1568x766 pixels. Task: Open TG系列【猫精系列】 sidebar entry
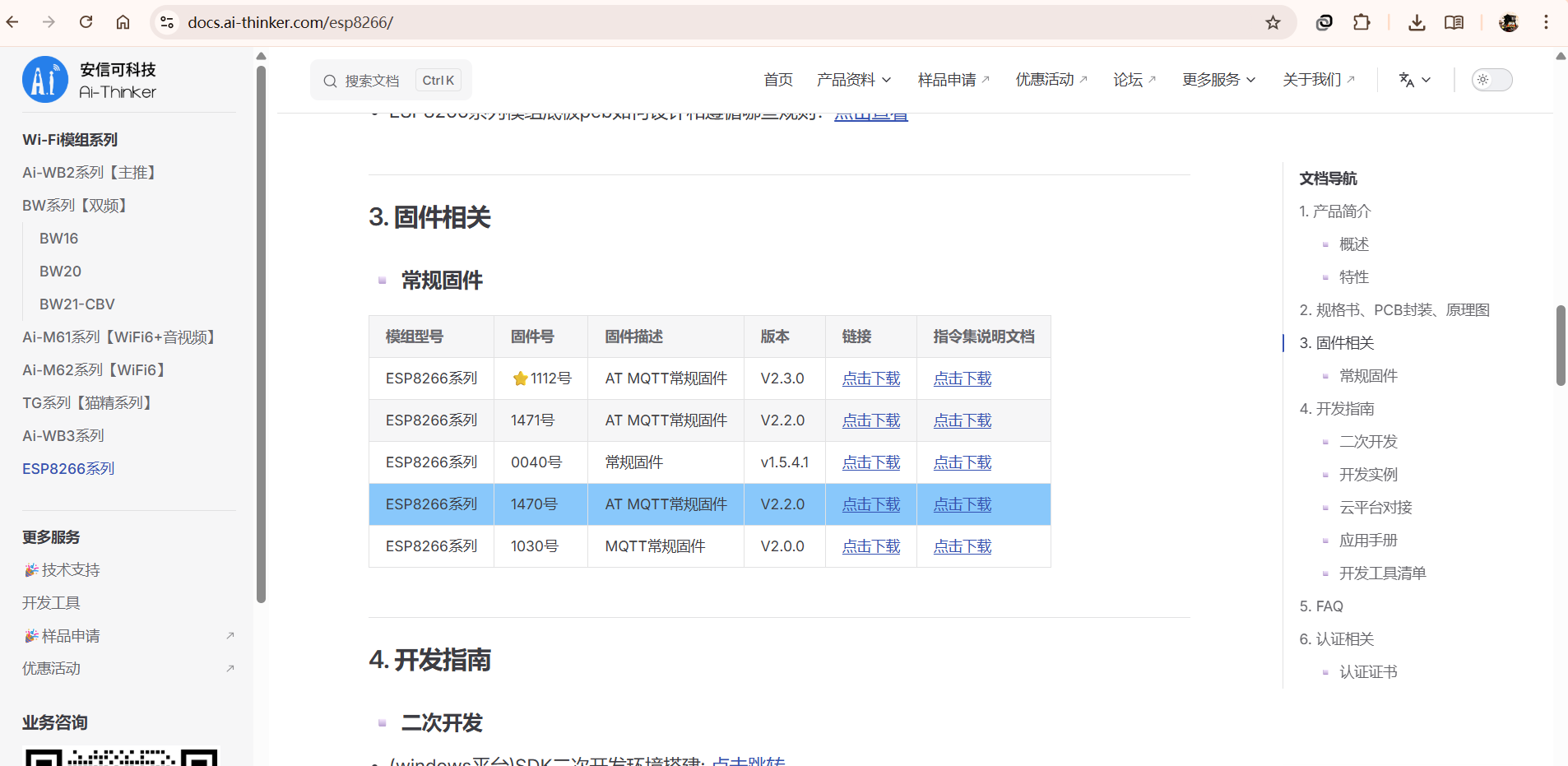[x=87, y=403]
